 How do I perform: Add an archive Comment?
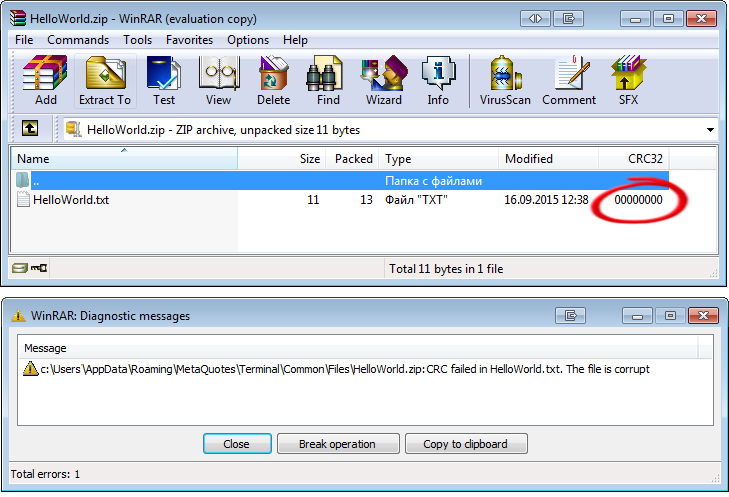point(569,80)
